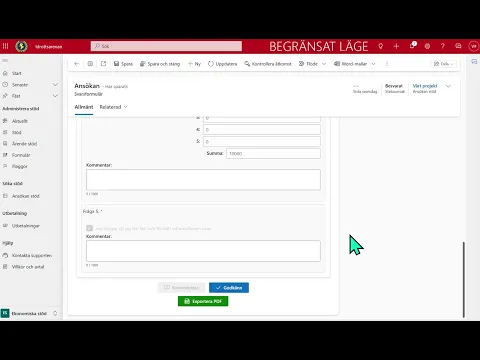Expand the Flöde dropdown chevron

pyautogui.click(x=324, y=64)
